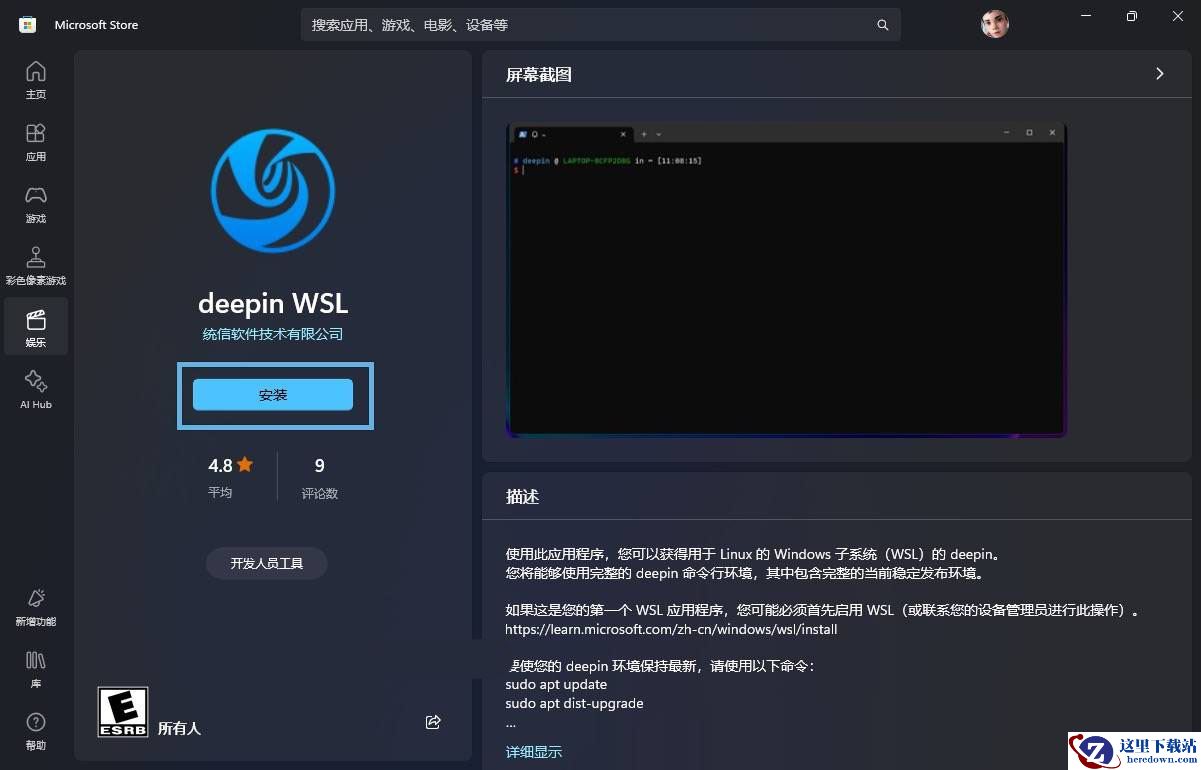Click the deepin WSL app title
This screenshot has width=1201, height=770.
[x=273, y=303]
